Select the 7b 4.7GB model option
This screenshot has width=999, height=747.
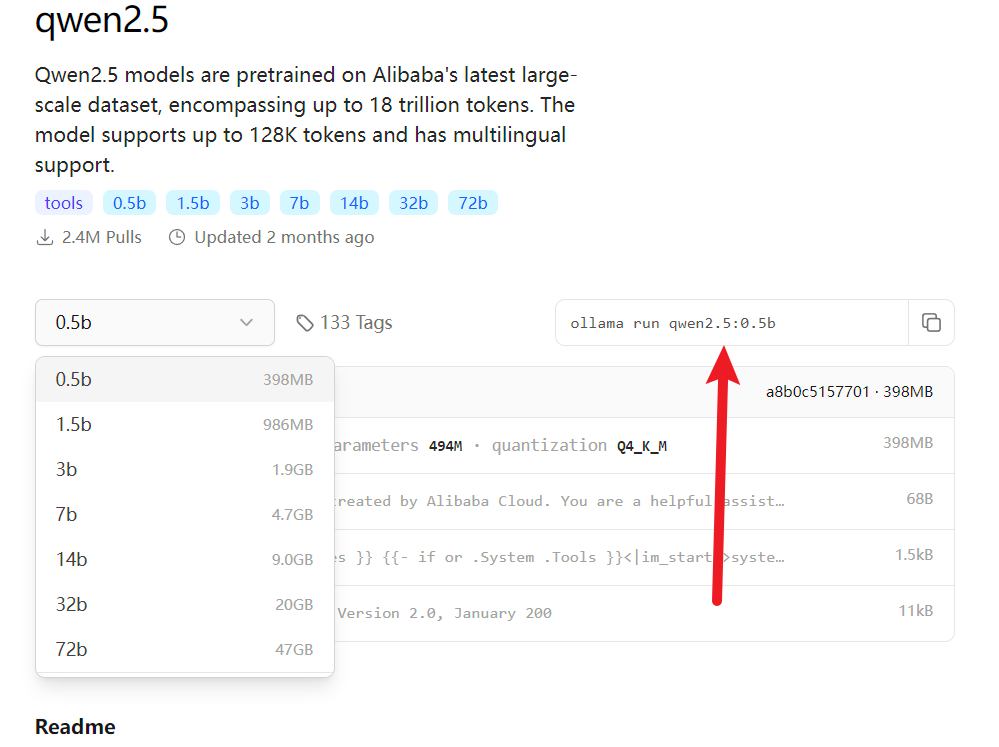185,514
